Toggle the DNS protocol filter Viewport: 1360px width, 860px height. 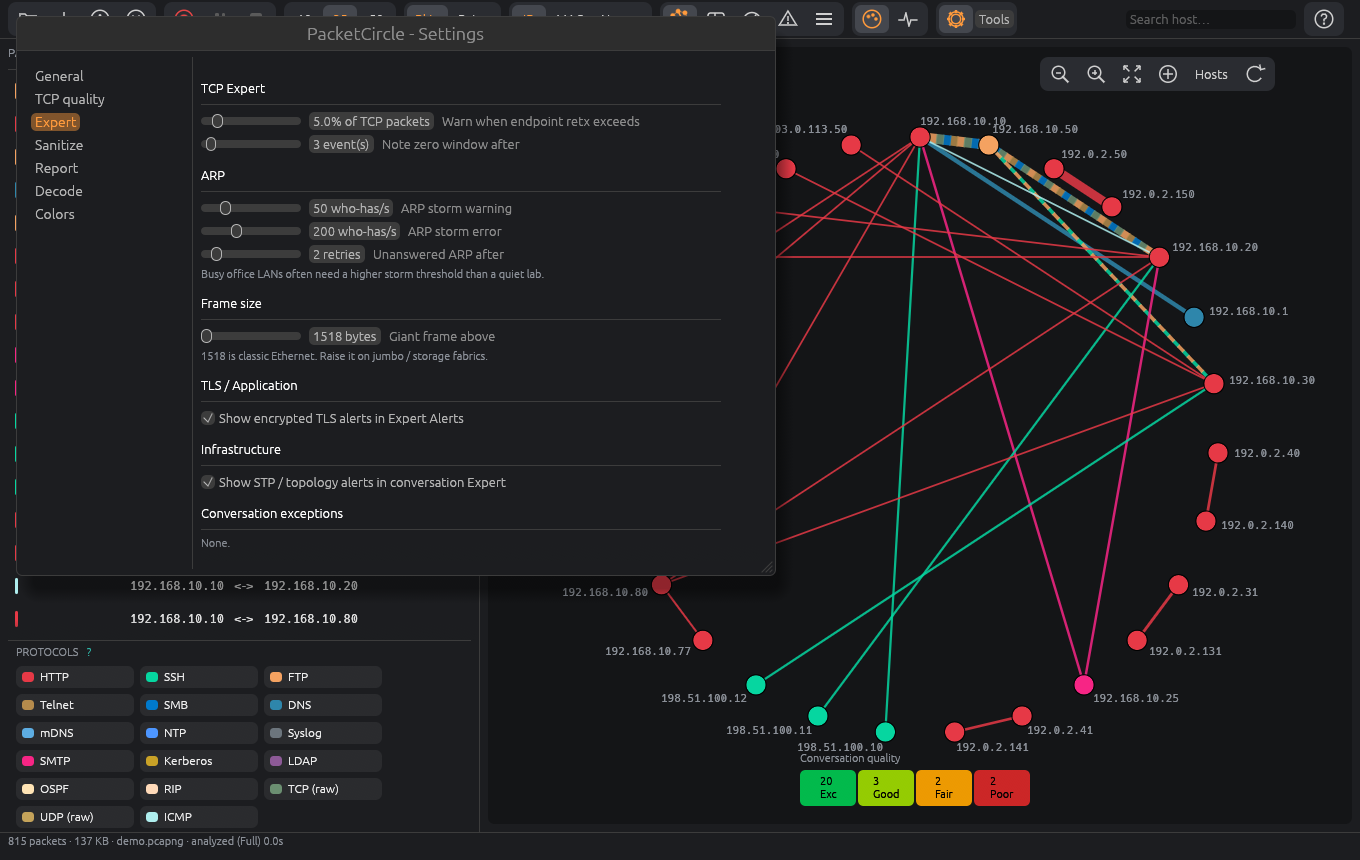(323, 705)
